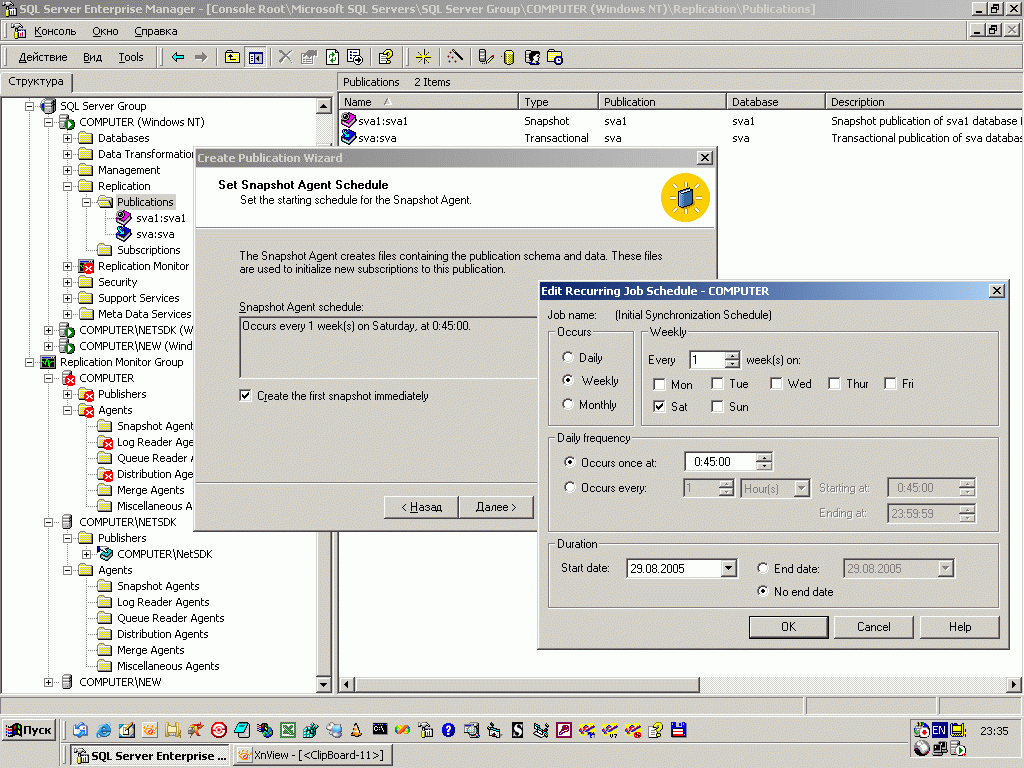Click the Back arrow in the toolbar
This screenshot has width=1024, height=768.
tap(178, 57)
